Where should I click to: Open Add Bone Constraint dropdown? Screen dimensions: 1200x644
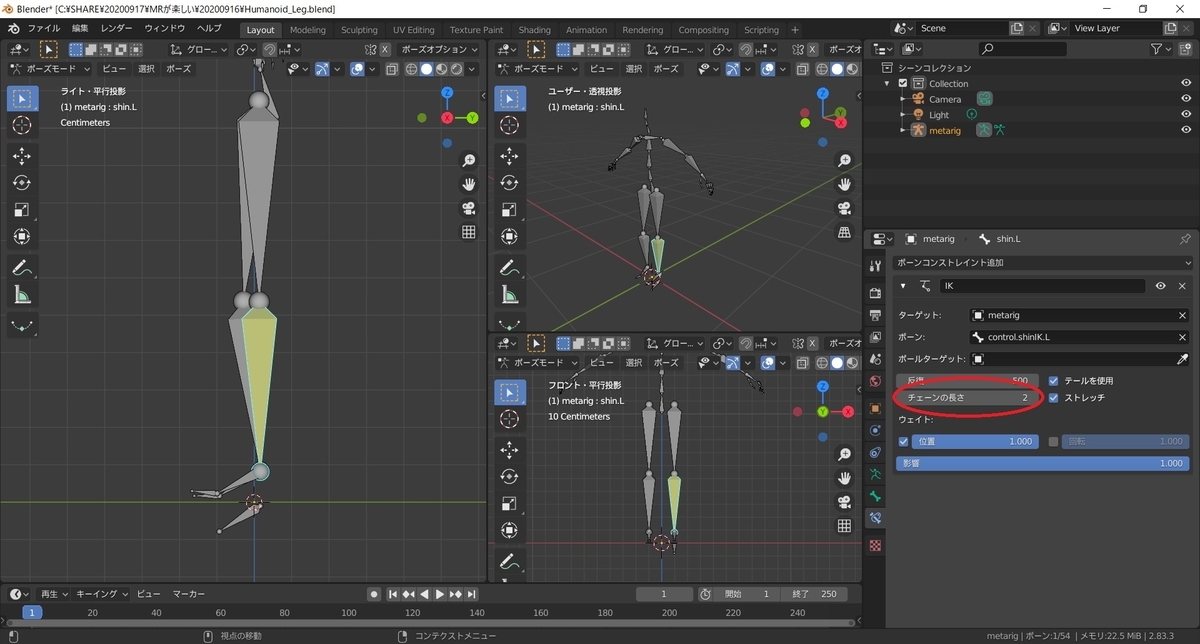1043,262
